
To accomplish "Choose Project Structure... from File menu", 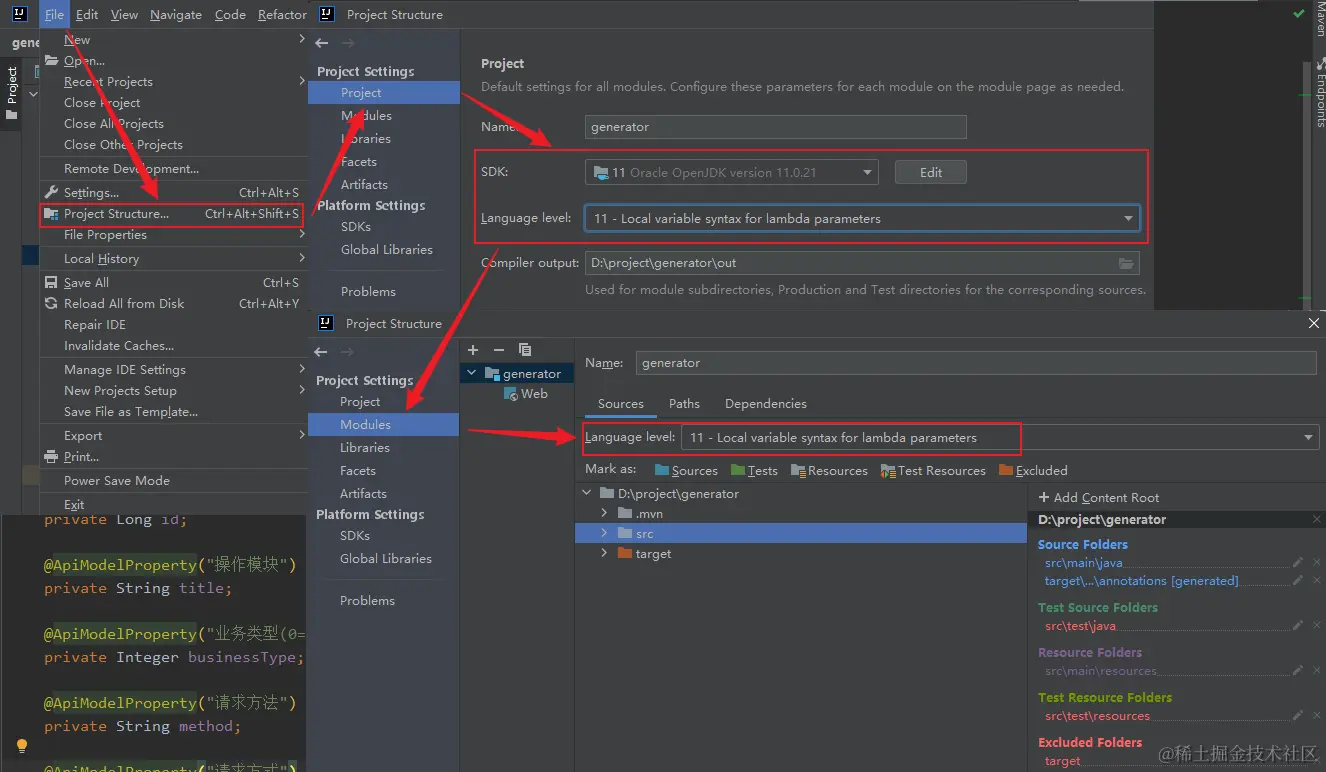I will (172, 213).
